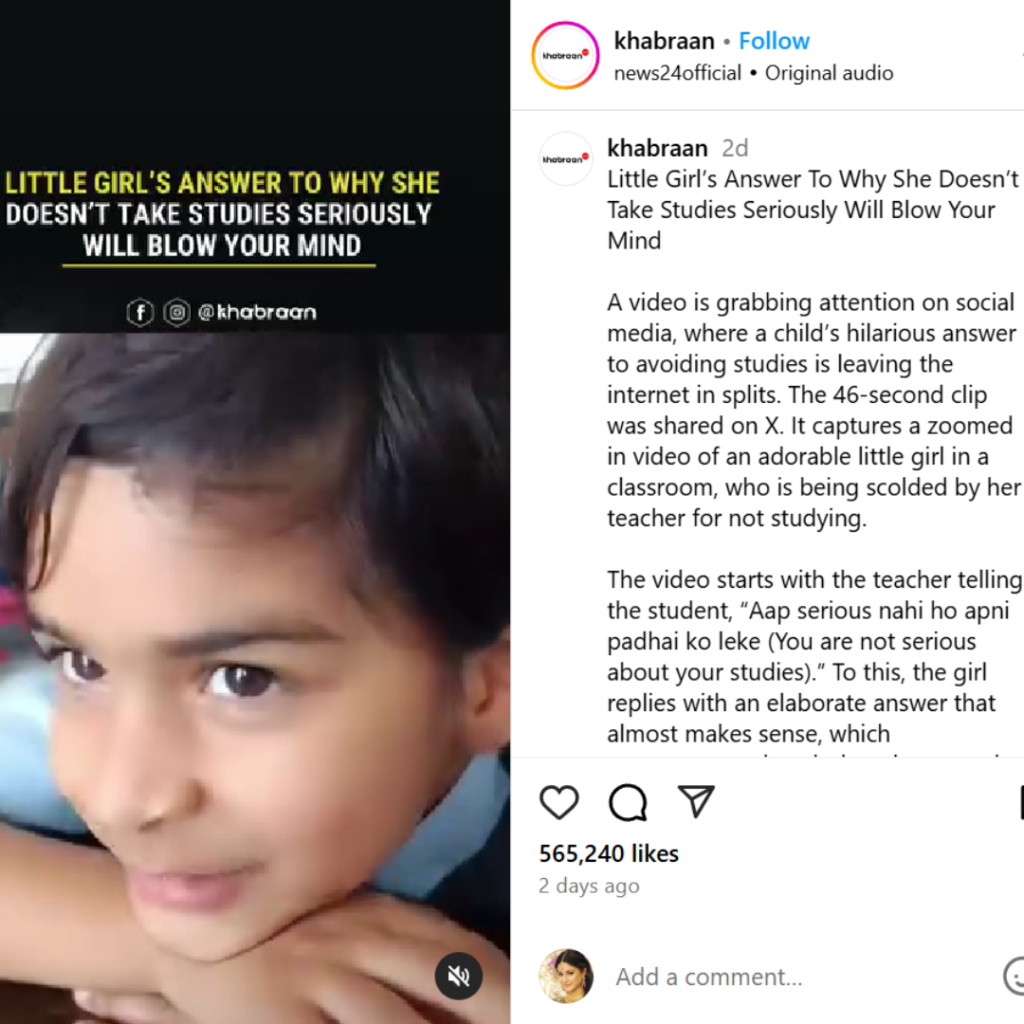The height and width of the screenshot is (1024, 1024).
Task: Unmute the video sound
Action: 458,976
